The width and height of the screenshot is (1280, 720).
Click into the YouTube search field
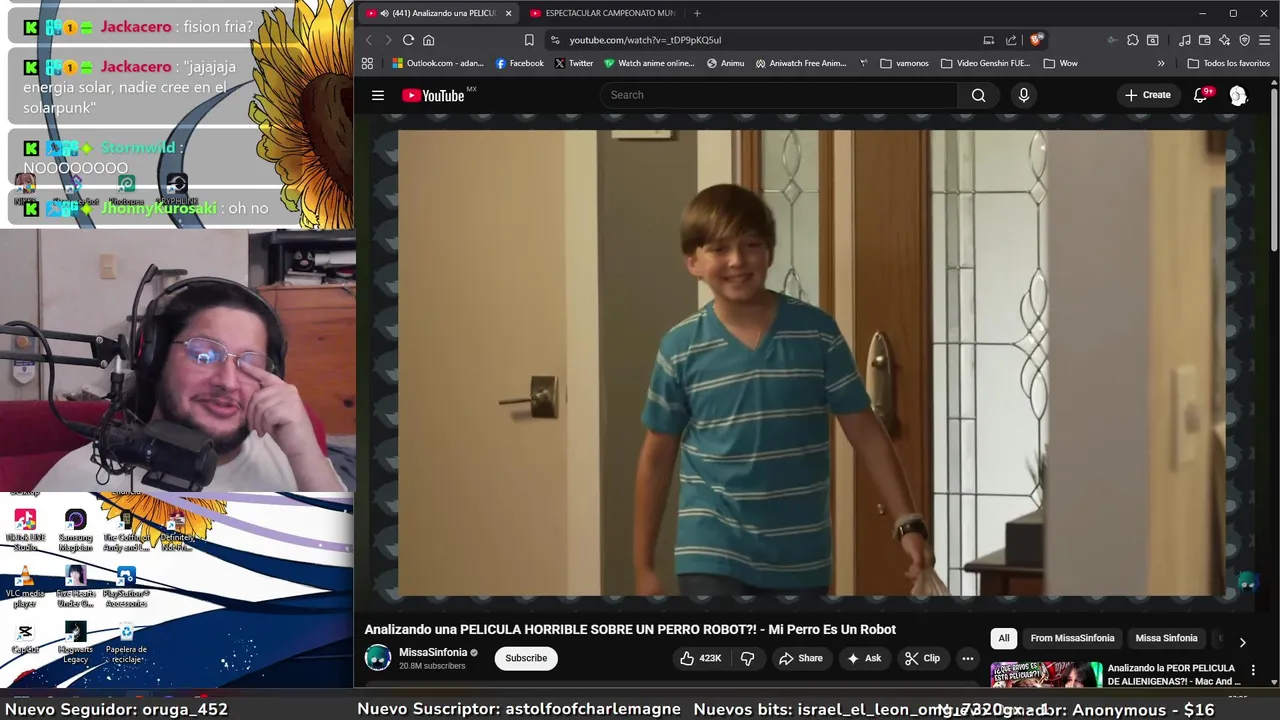point(779,95)
